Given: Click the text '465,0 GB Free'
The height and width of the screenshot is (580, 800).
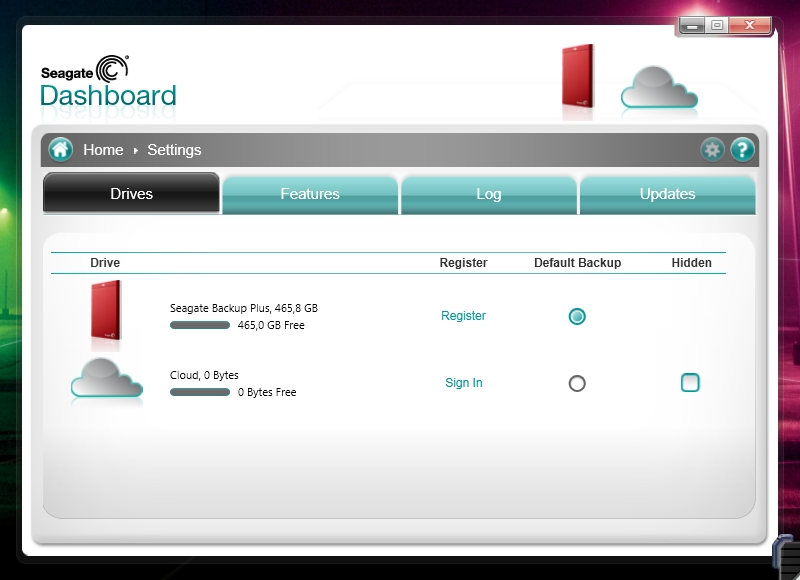Looking at the screenshot, I should pyautogui.click(x=271, y=325).
